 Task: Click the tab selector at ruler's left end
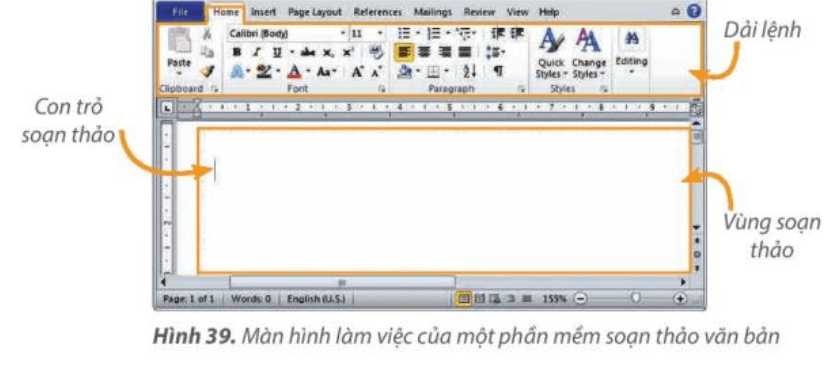pyautogui.click(x=168, y=108)
